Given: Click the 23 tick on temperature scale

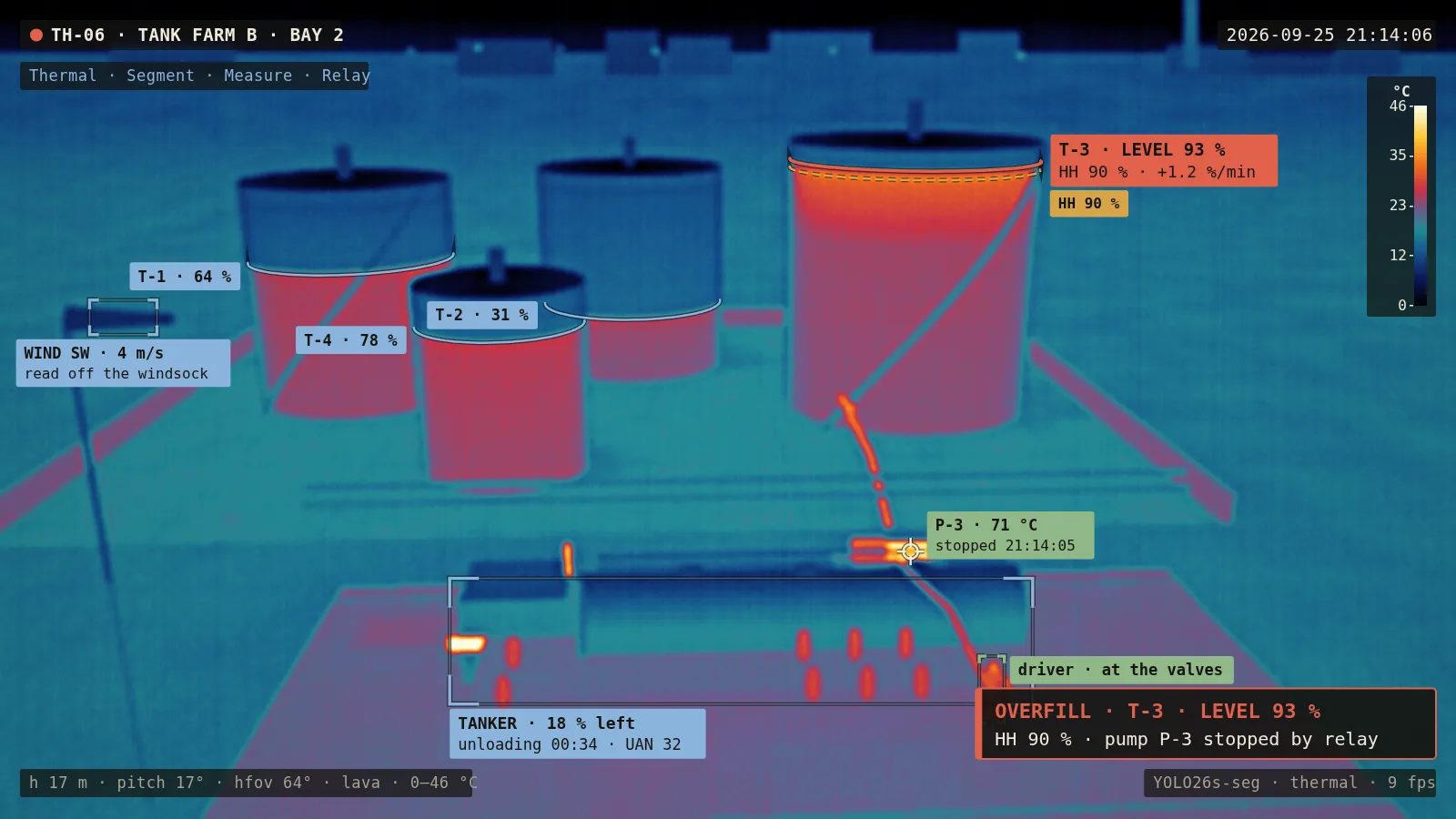Looking at the screenshot, I should (x=1398, y=206).
